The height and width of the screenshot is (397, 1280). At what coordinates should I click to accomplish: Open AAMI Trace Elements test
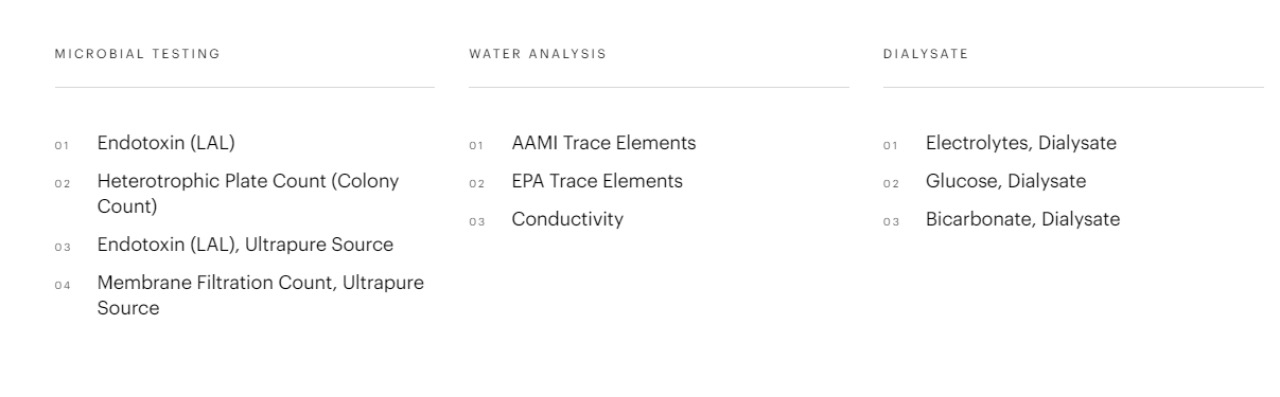pos(604,143)
